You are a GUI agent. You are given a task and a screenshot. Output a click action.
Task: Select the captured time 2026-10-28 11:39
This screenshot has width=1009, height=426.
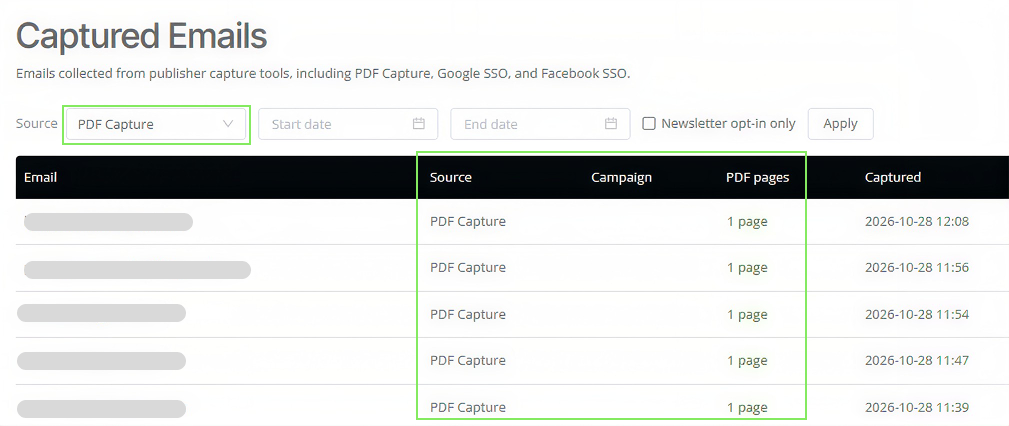tap(917, 407)
